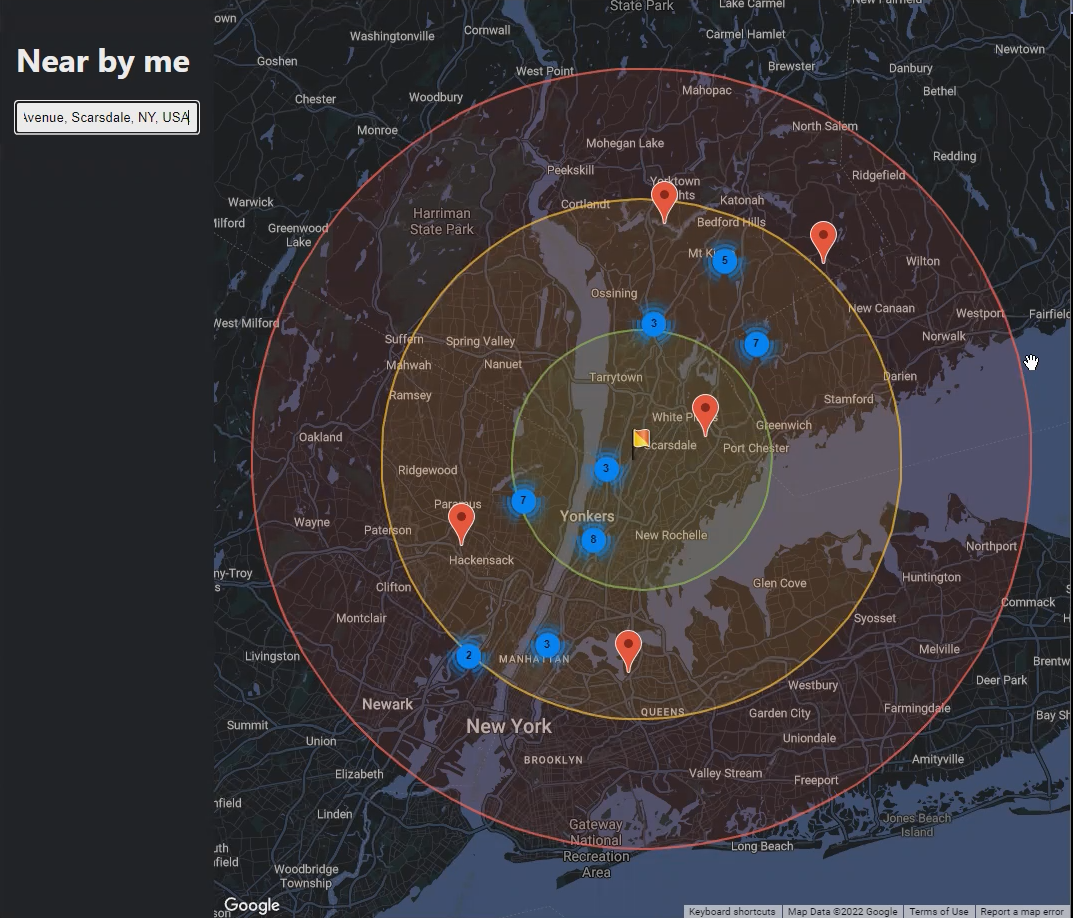Click the red pin near Yorktown Heights
Viewport: 1073px width, 918px height.
(664, 202)
